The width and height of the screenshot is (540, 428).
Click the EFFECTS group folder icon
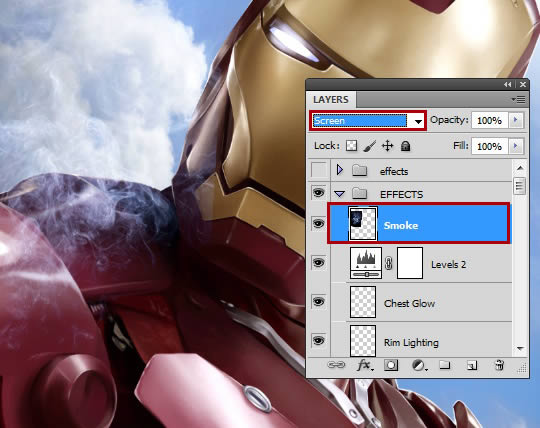[360, 194]
